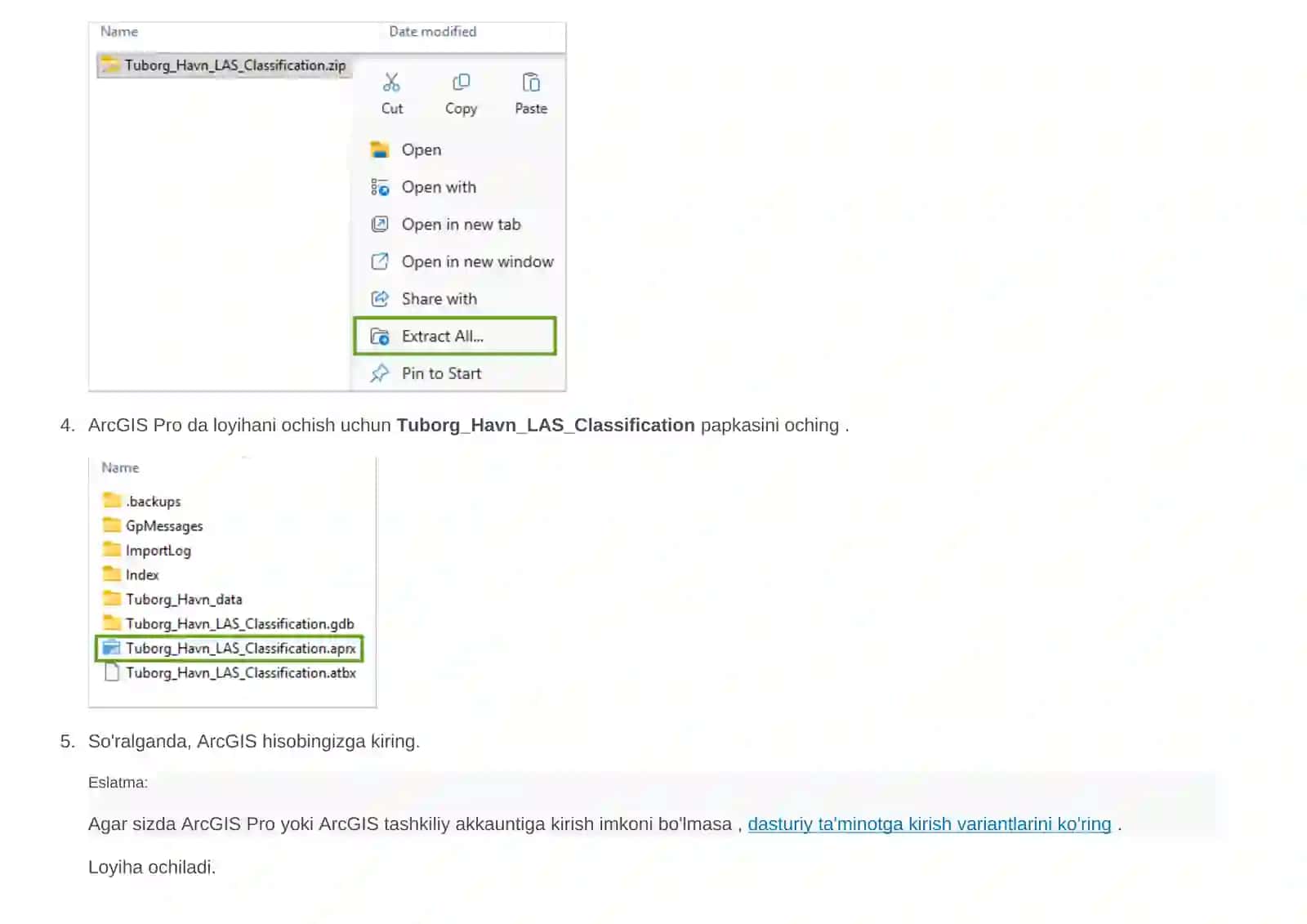The width and height of the screenshot is (1307, 924).
Task: Click the folder icon beside Open
Action: click(x=380, y=150)
